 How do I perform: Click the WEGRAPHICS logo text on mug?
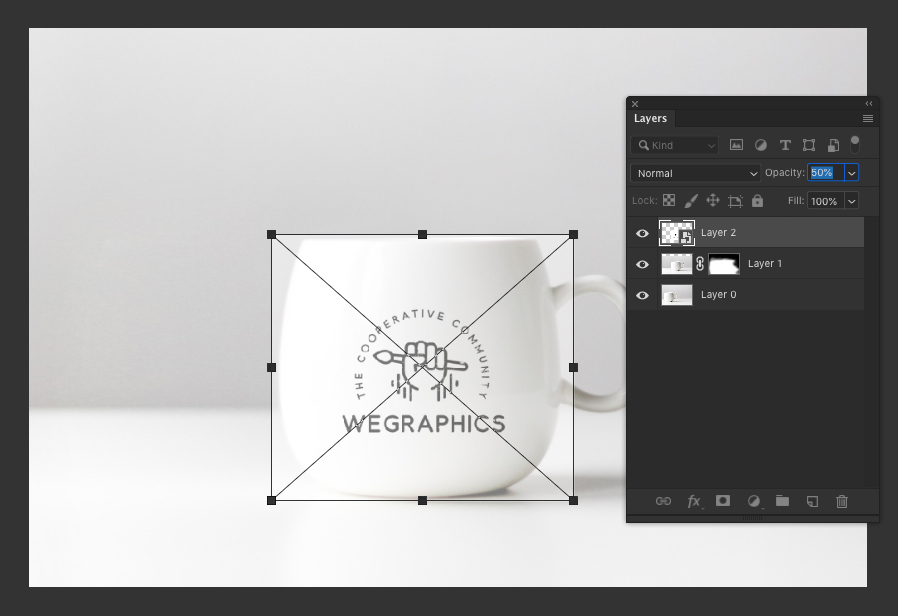[x=424, y=424]
